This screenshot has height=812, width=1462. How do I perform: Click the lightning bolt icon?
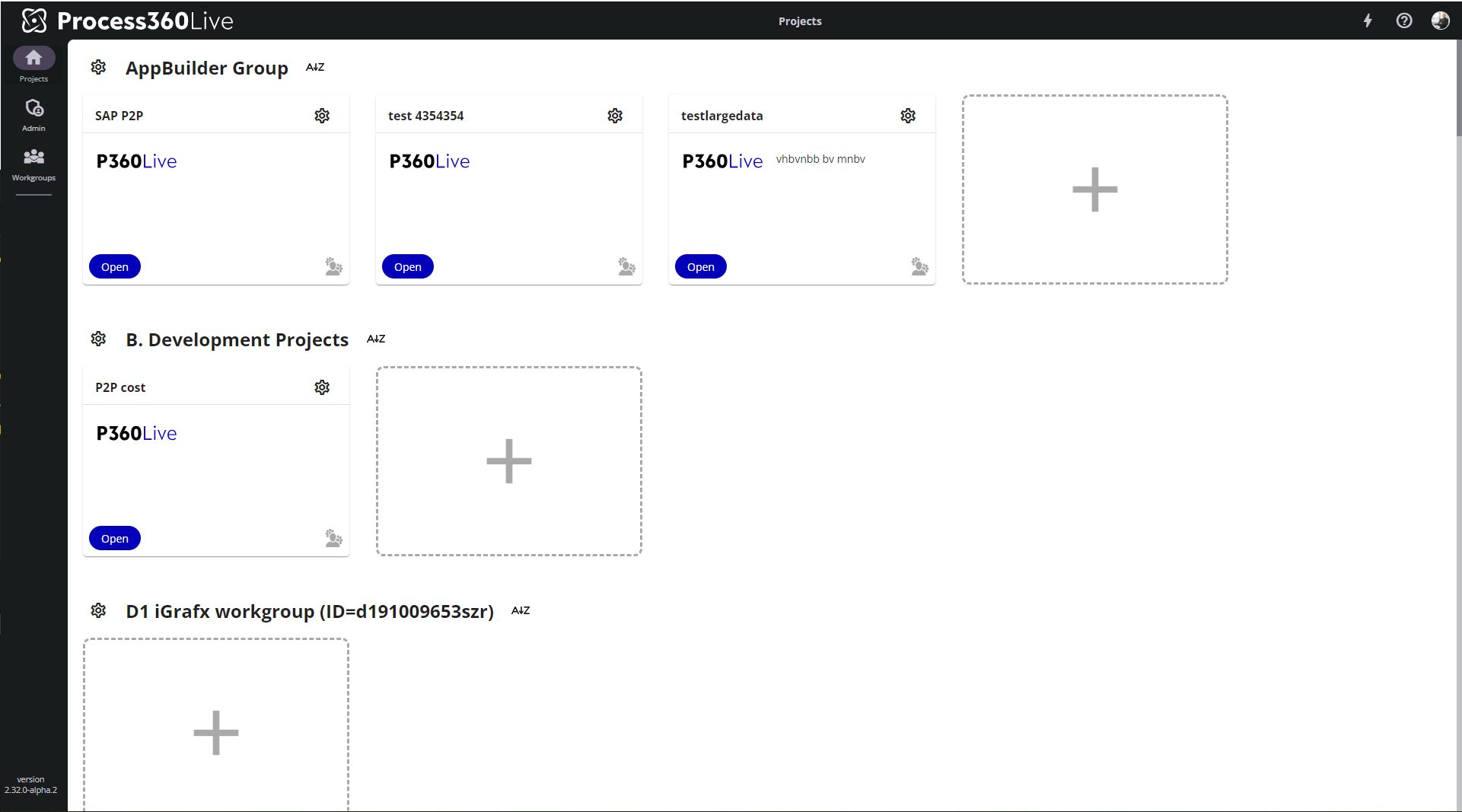tap(1368, 21)
